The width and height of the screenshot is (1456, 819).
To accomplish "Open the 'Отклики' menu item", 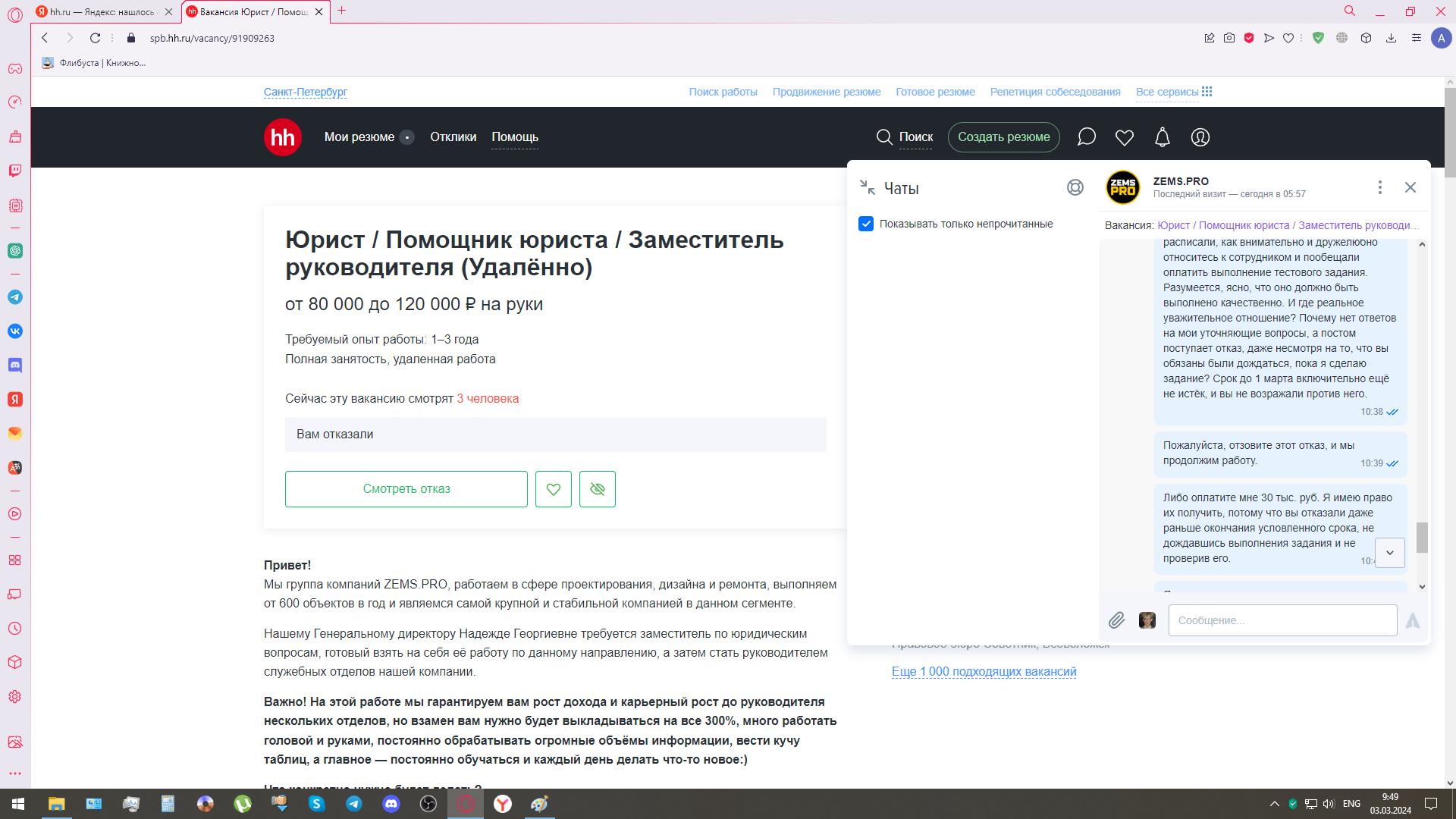I will 453,137.
